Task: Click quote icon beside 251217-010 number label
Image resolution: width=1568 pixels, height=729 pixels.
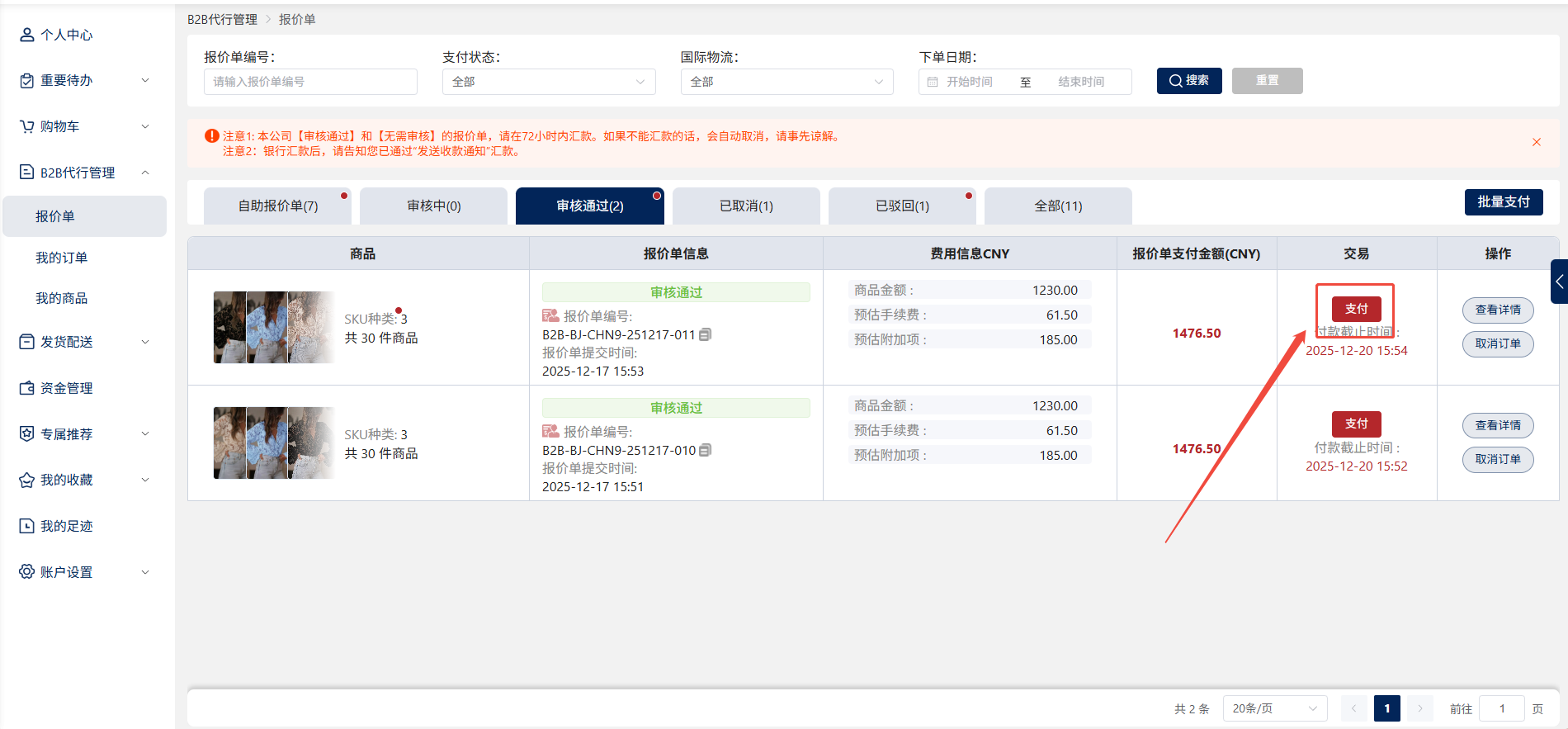Action: pos(550,431)
